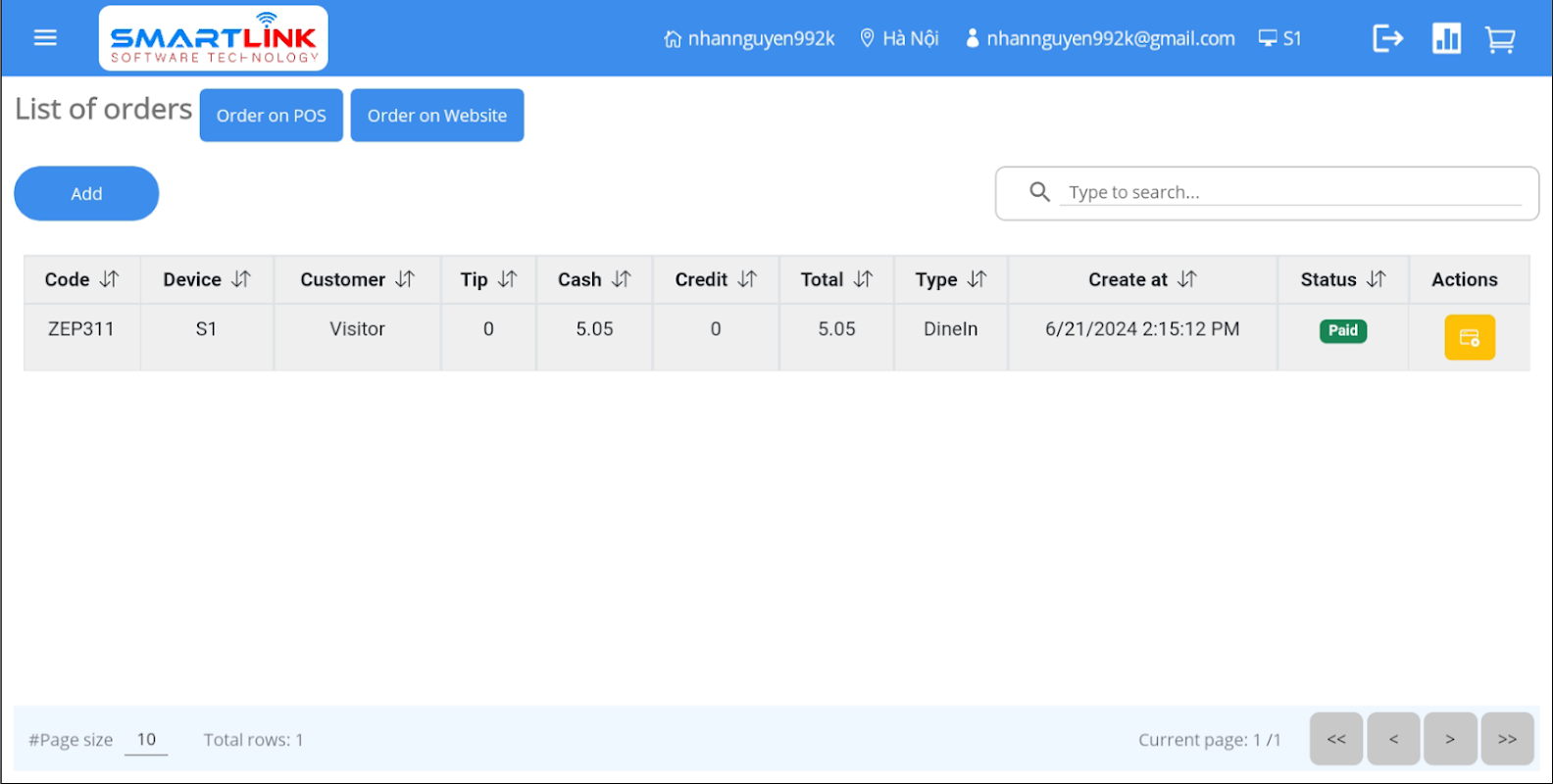The height and width of the screenshot is (784, 1553).
Task: Sort by Total column
Action: click(x=863, y=279)
